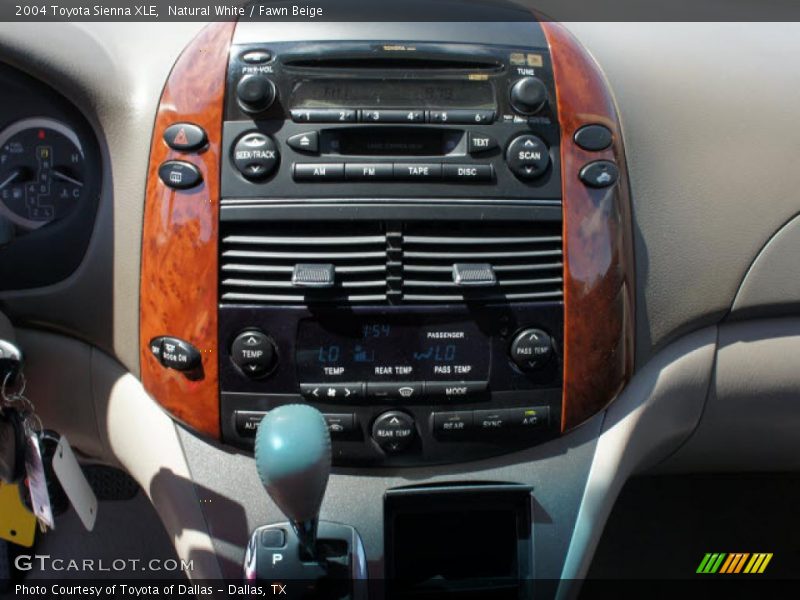Screen dimensions: 800x600
Task: Touch the left vent direction tab
Action: point(313,274)
